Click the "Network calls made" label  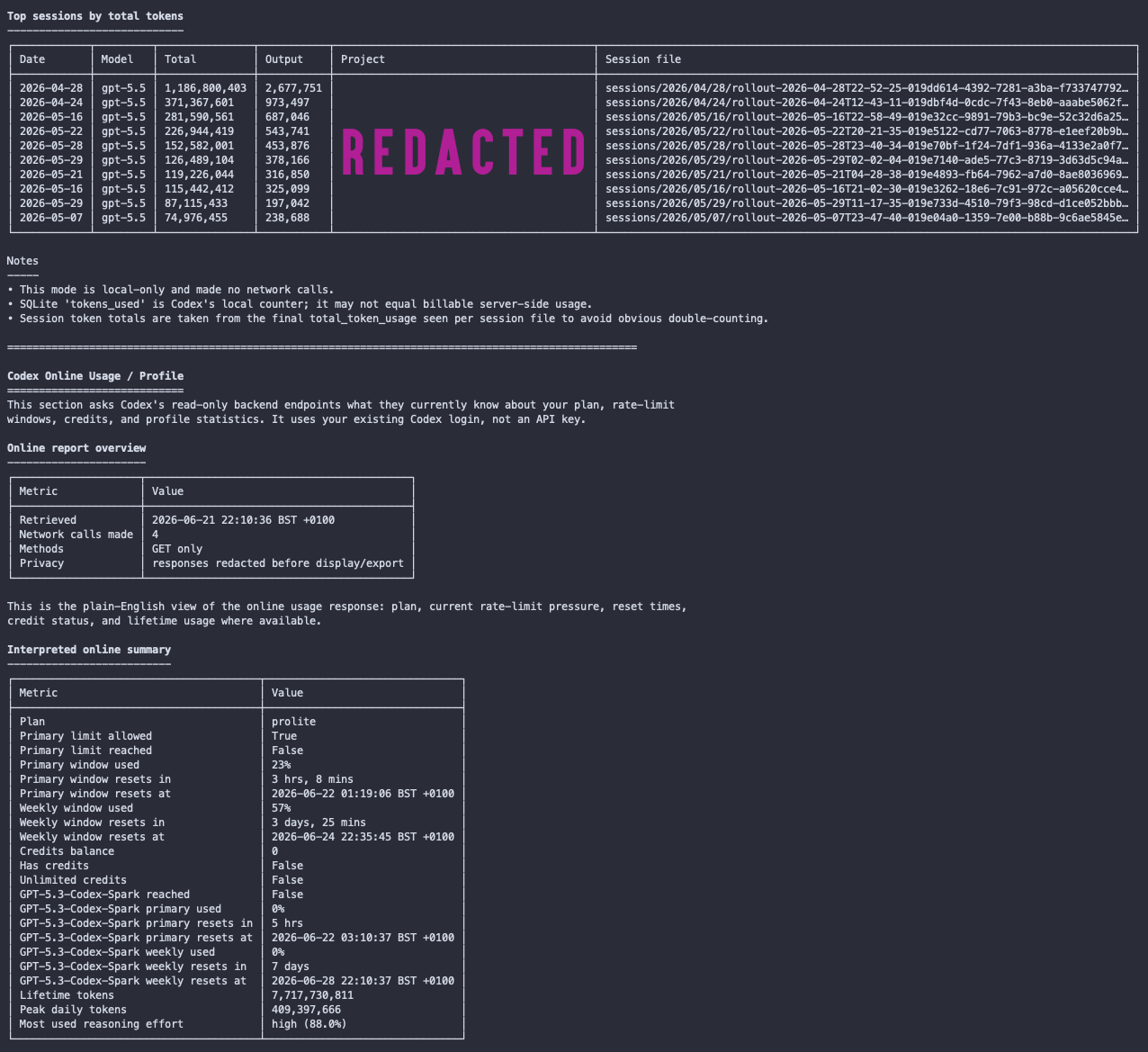(76, 535)
